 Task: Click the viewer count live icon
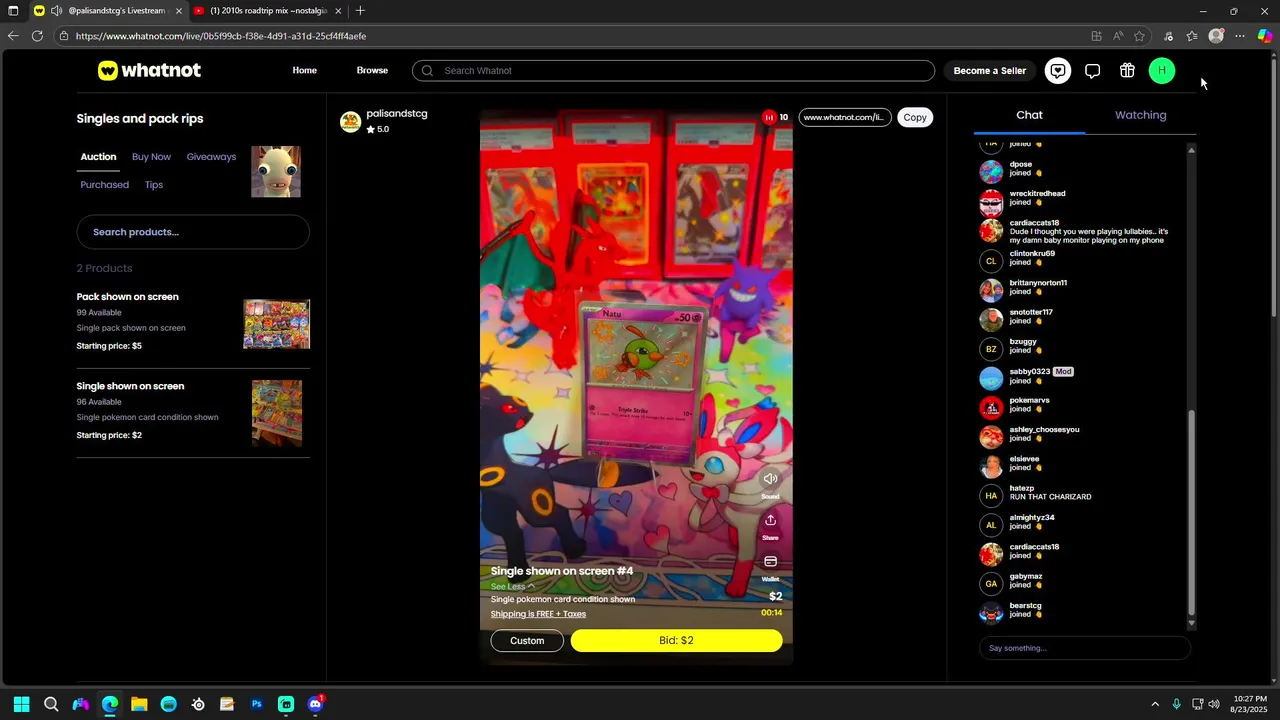[x=769, y=117]
